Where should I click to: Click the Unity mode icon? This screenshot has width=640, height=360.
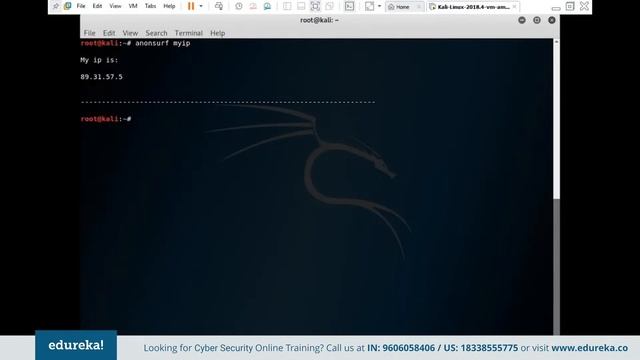pyautogui.click(x=329, y=6)
